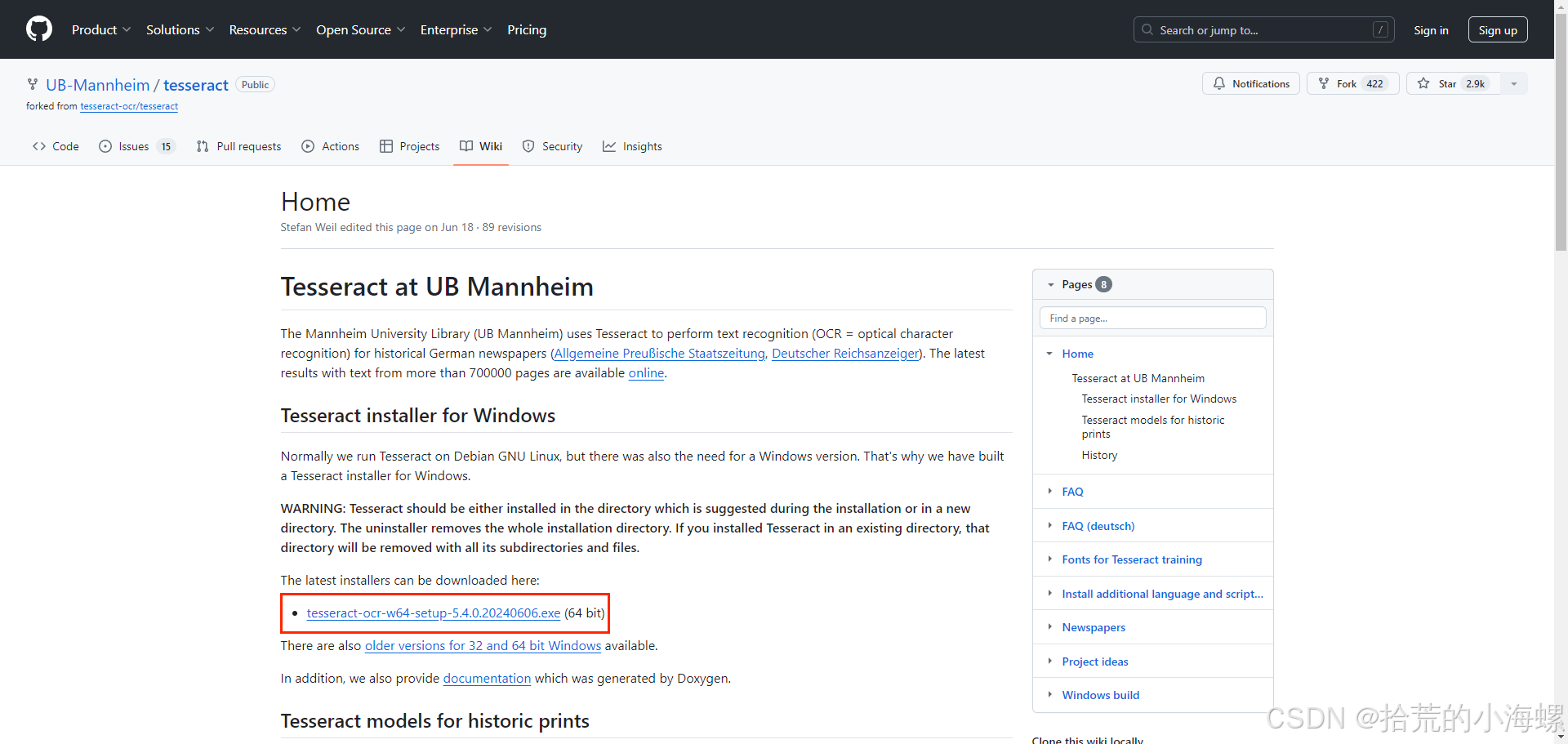The width and height of the screenshot is (1568, 744).
Task: Expand the Product menu
Action: tap(101, 30)
